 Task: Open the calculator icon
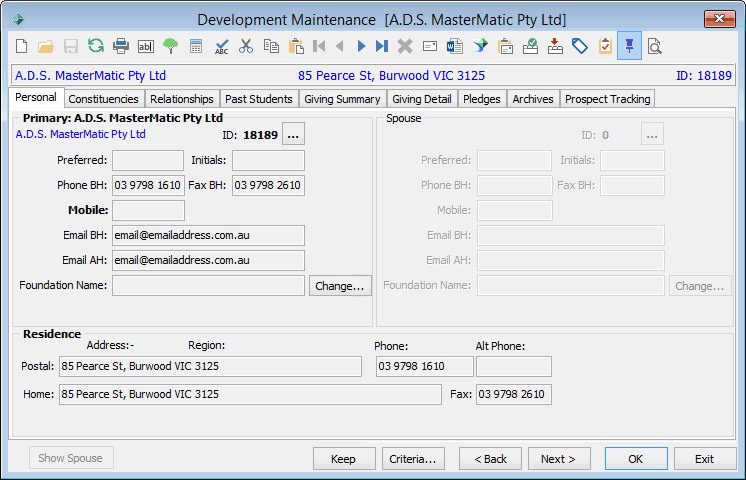pyautogui.click(x=196, y=46)
